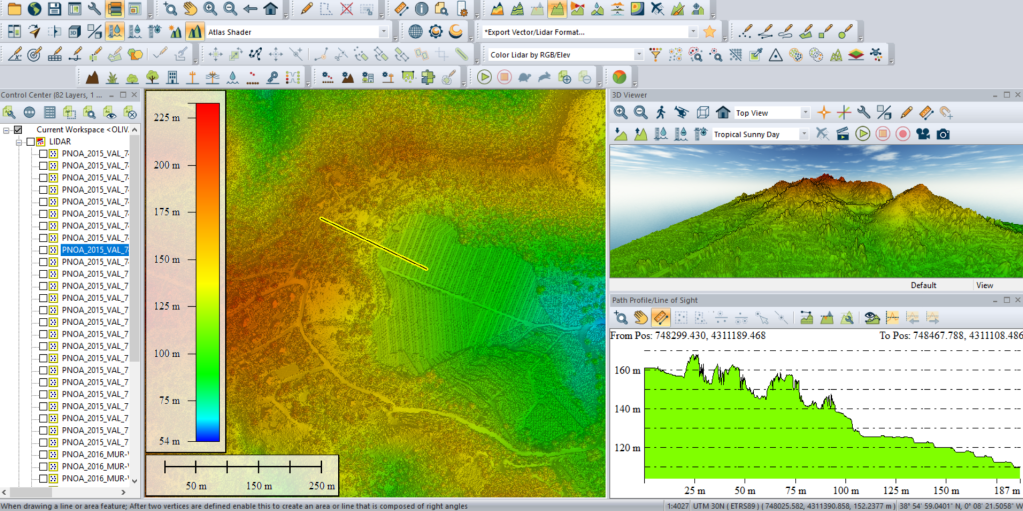Select the Measure ruler tool in top toolbar
1023x511 pixels.
click(401, 9)
